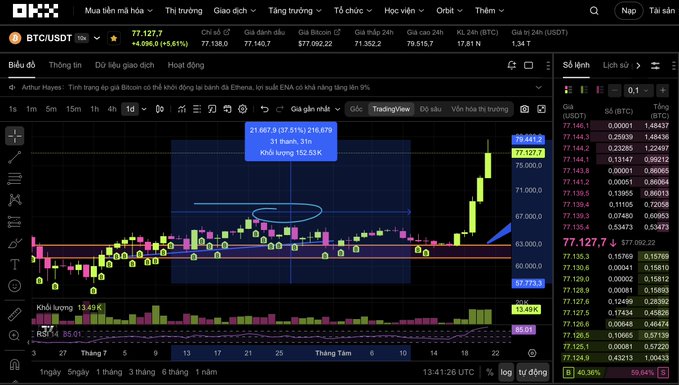Set chart range to 6 tháng
This screenshot has width=679, height=385.
[x=175, y=372]
